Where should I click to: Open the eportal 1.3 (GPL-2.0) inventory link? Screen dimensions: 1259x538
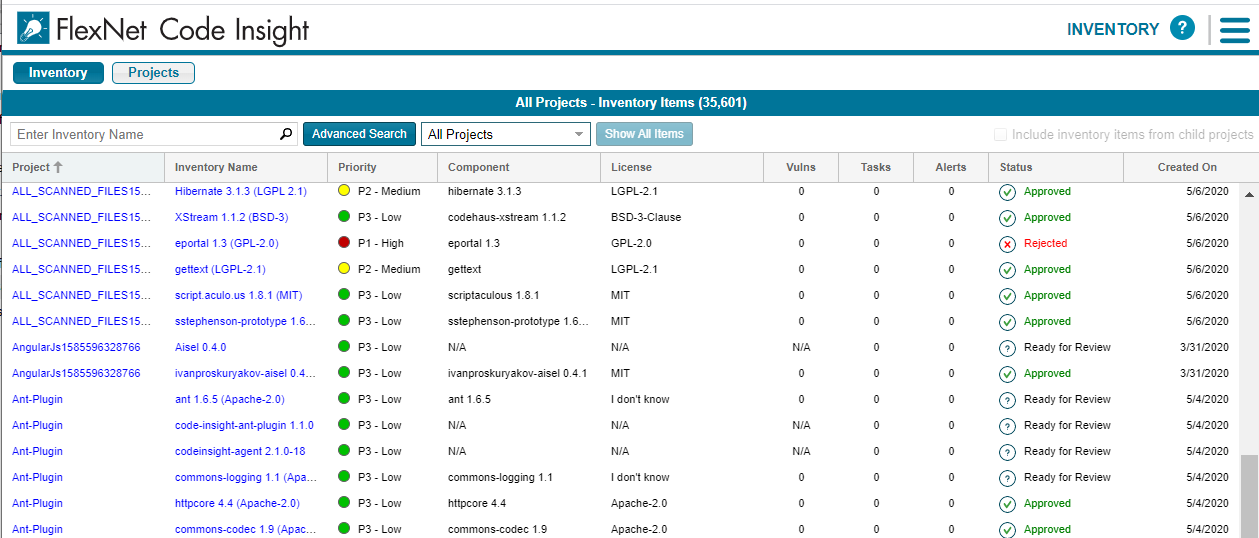(227, 243)
